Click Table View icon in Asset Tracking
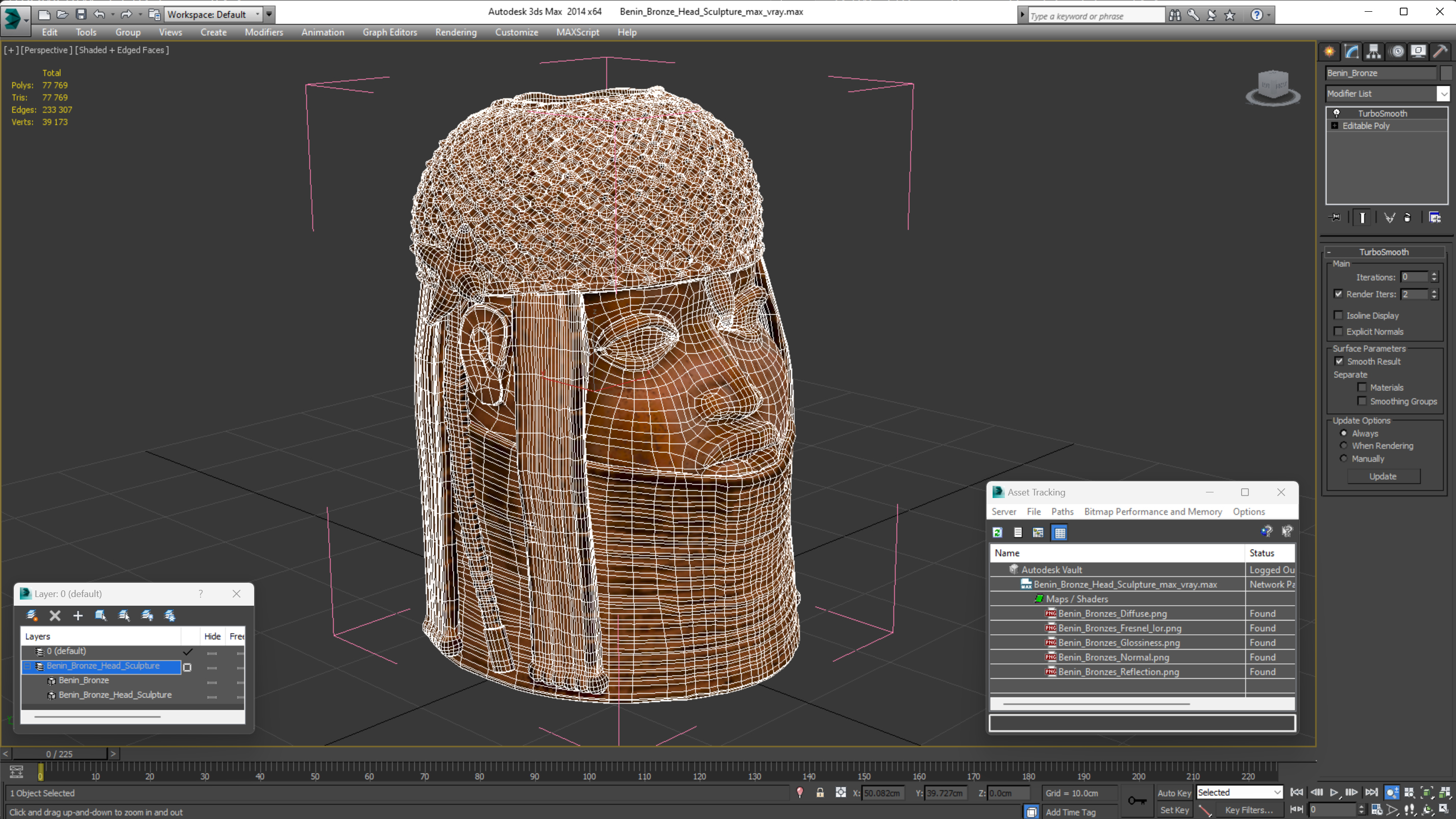Viewport: 1456px width, 819px height. point(1060,532)
